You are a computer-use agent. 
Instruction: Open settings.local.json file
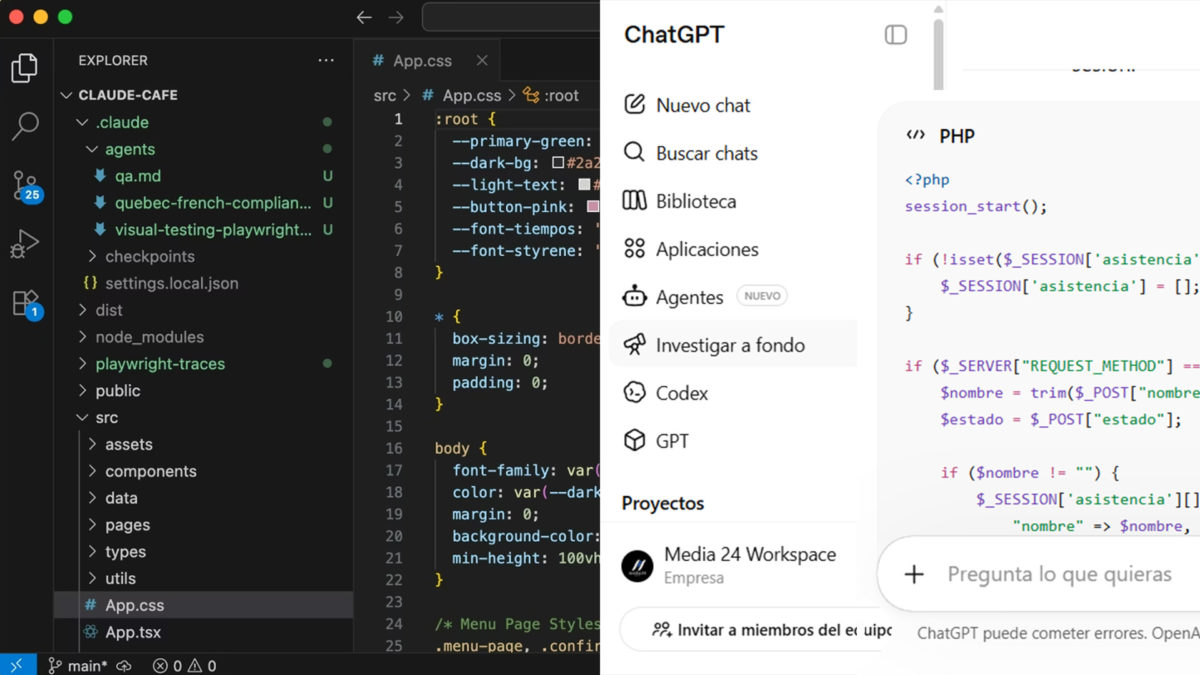171,283
